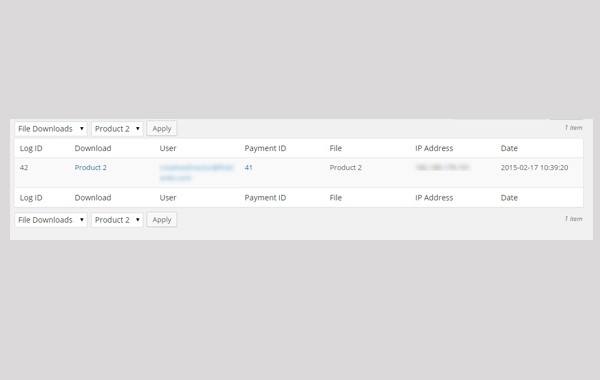Click the Log ID header in the top row
Screen dimensions: 600x380
[31, 148]
